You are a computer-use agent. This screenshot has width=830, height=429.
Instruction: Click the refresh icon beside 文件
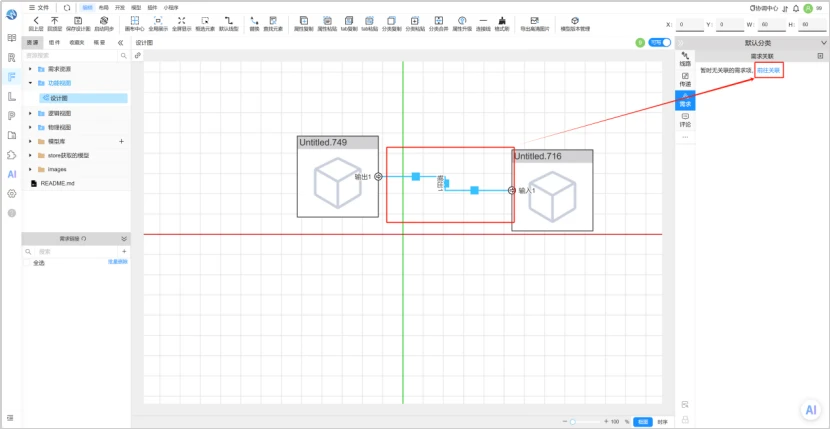66,8
